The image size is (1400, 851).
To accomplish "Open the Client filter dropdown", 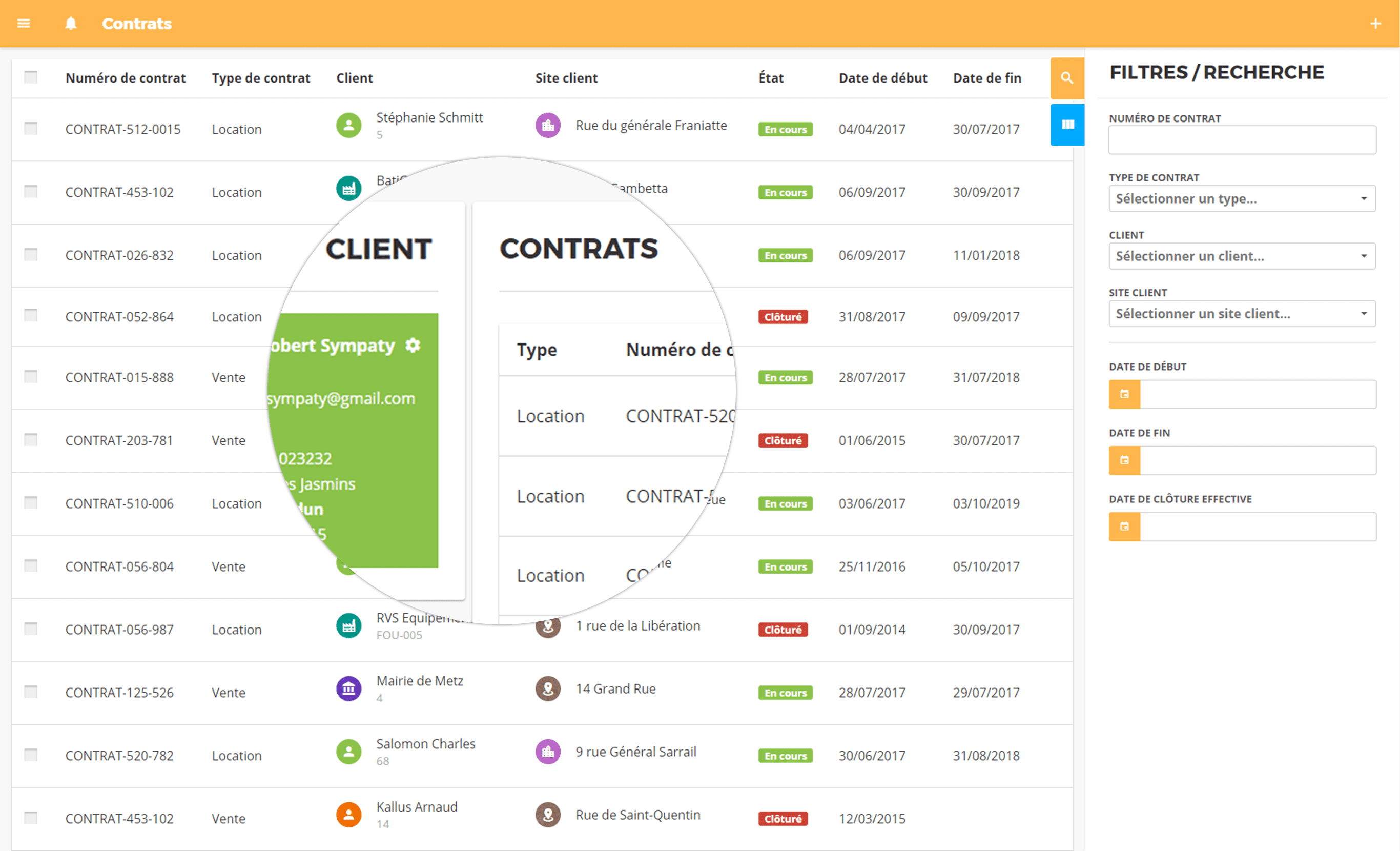I will 1242,256.
